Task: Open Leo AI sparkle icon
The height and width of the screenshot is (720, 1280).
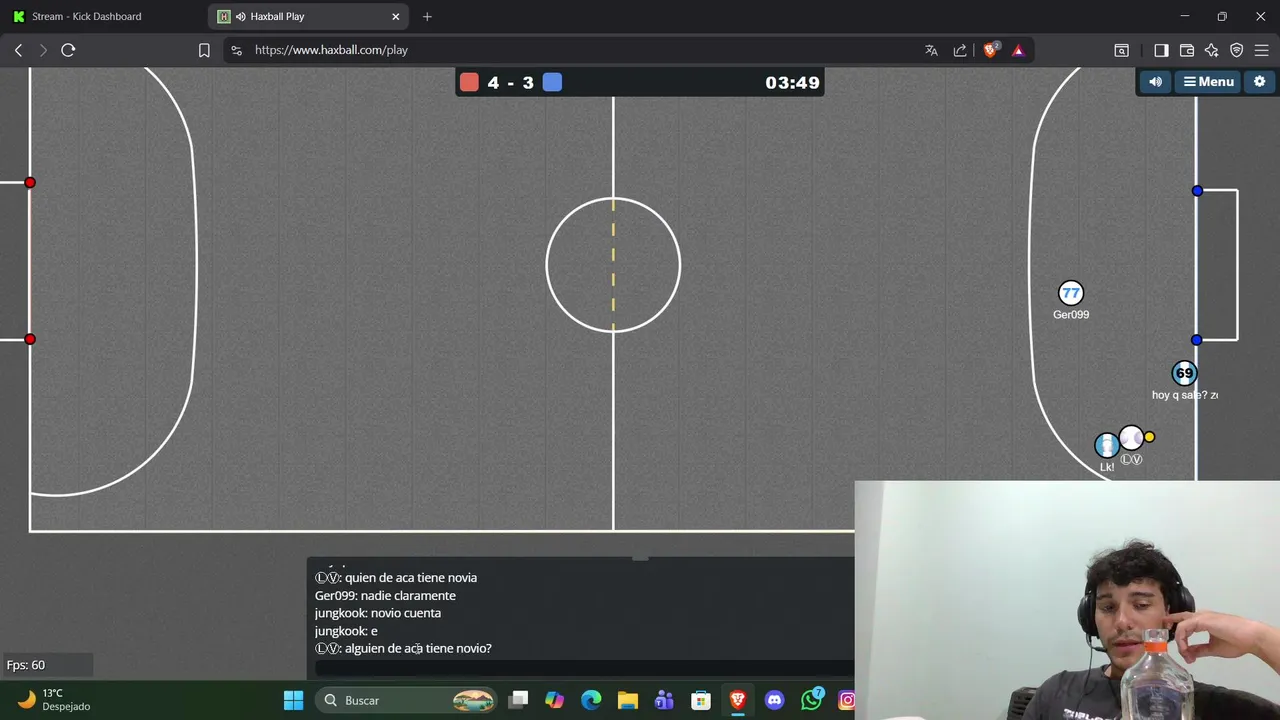Action: tap(1212, 50)
